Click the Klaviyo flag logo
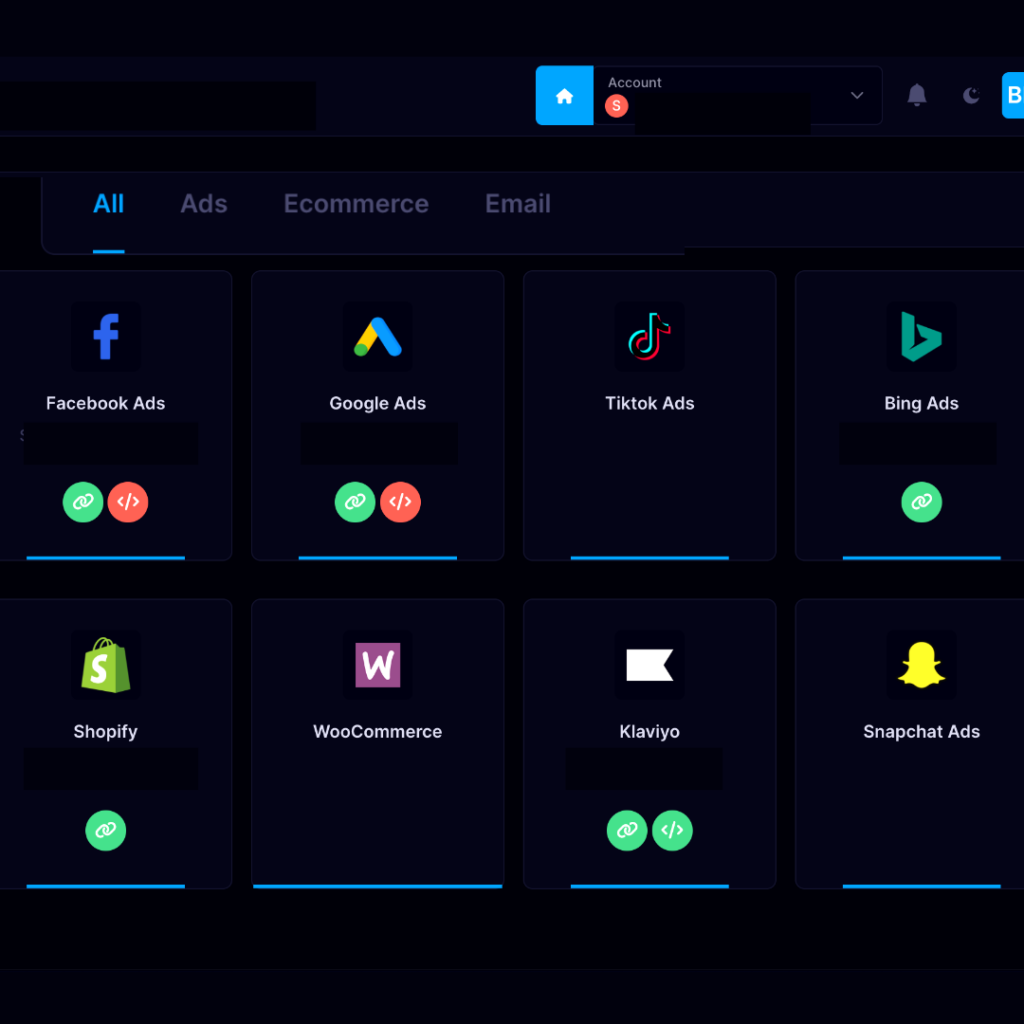Screen dimensions: 1024x1024 coord(649,665)
